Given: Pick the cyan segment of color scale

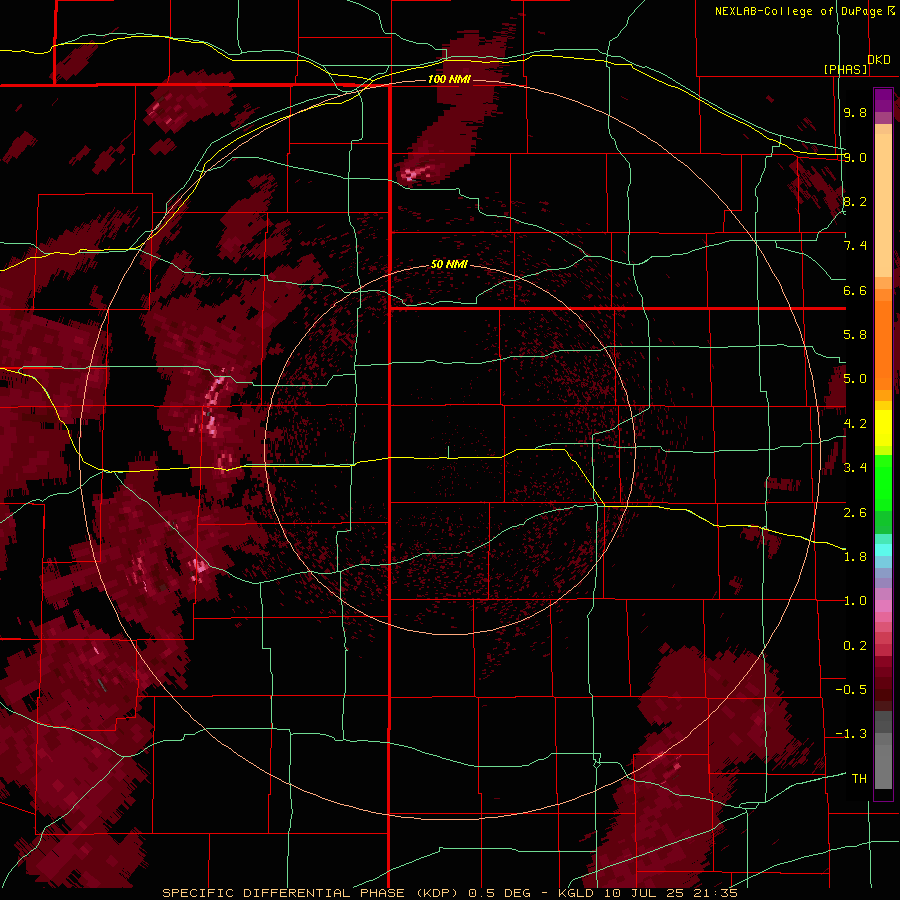Looking at the screenshot, I should (883, 550).
